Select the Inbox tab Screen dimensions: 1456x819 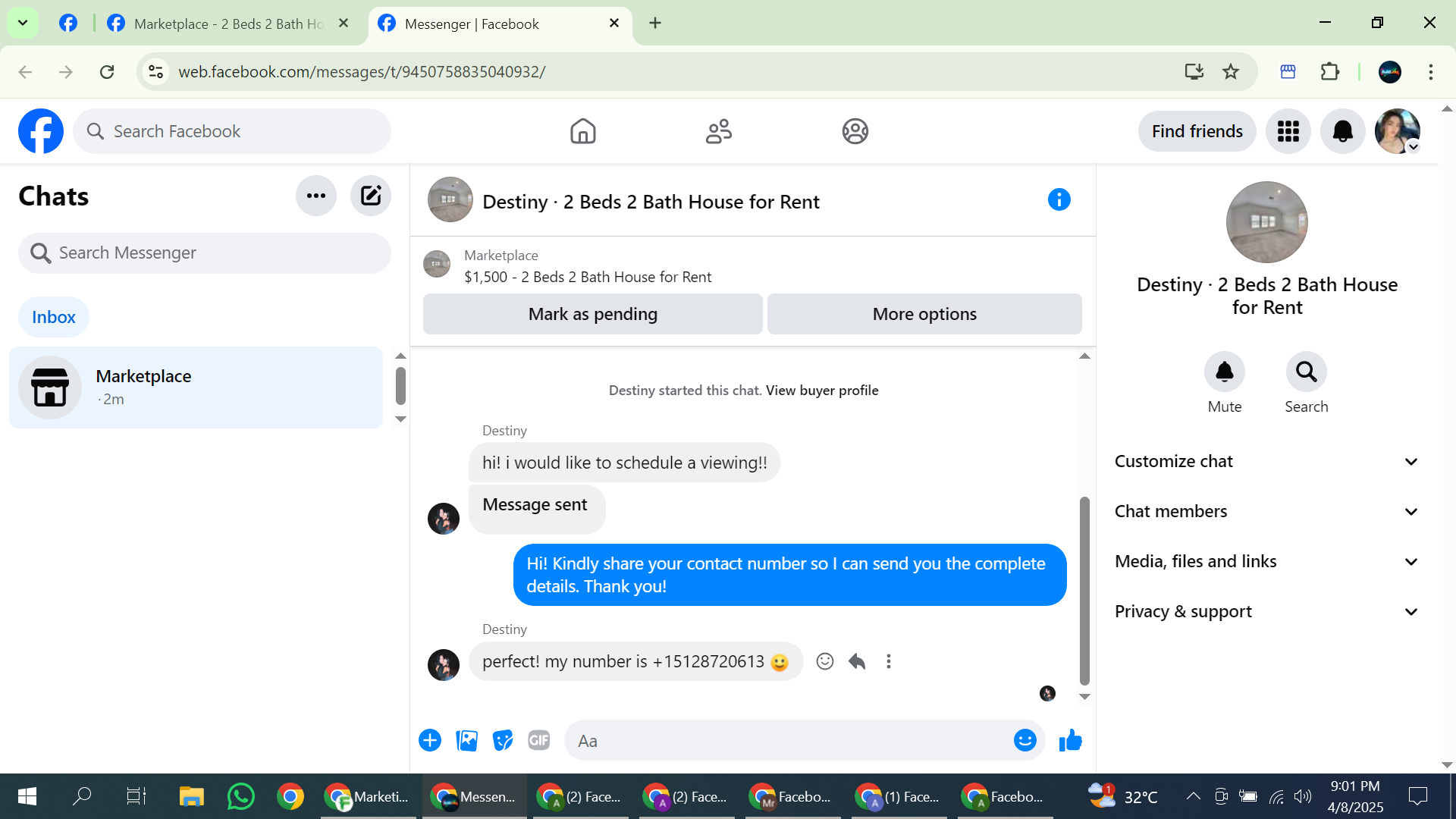(x=54, y=318)
